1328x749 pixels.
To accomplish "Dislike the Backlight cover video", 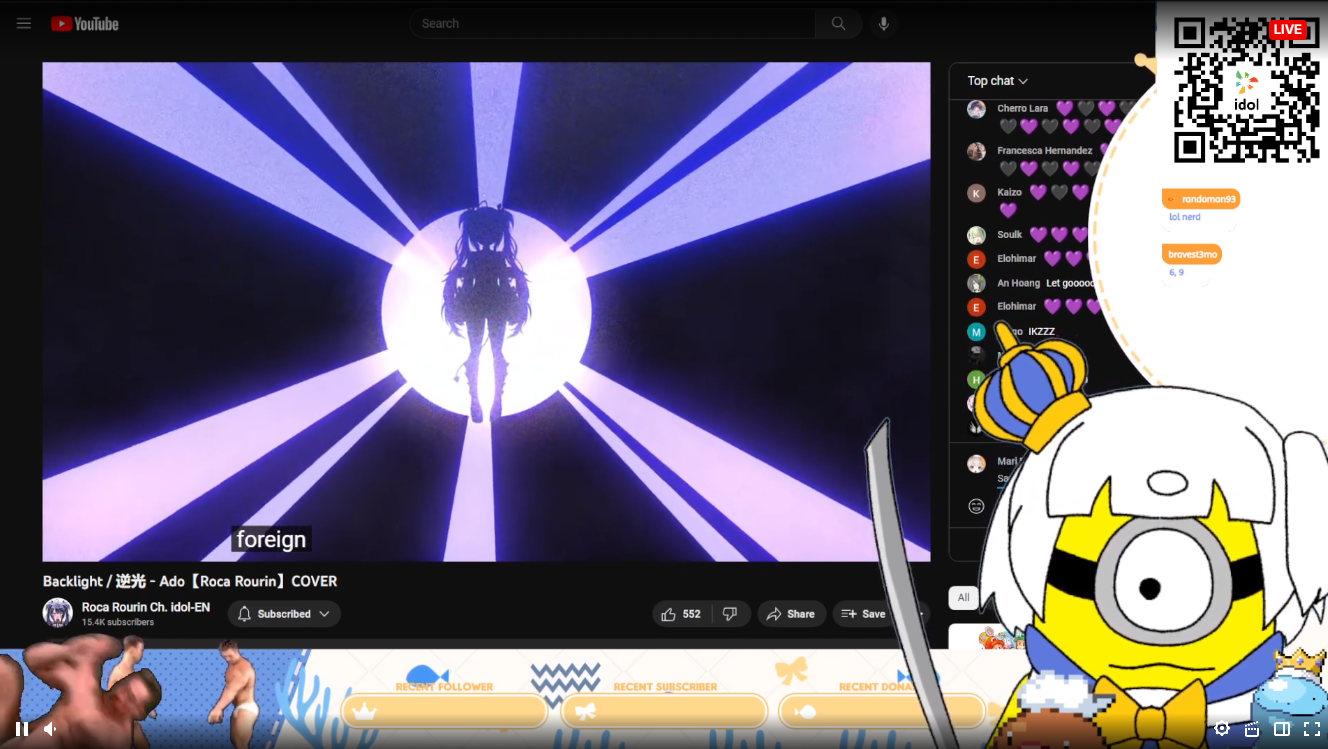I will (730, 614).
